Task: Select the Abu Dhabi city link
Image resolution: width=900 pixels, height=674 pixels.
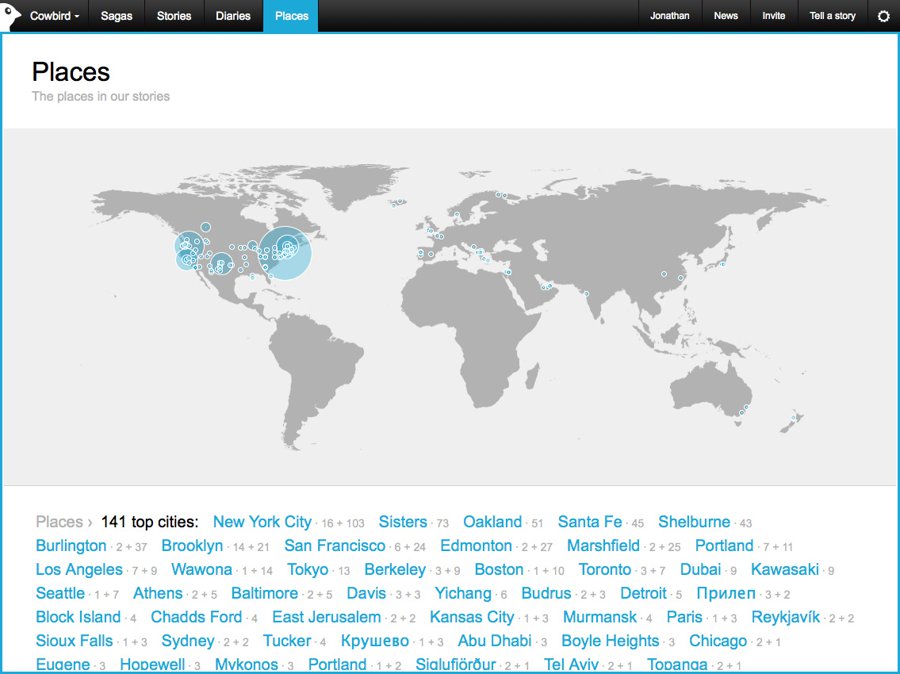Action: [x=494, y=641]
